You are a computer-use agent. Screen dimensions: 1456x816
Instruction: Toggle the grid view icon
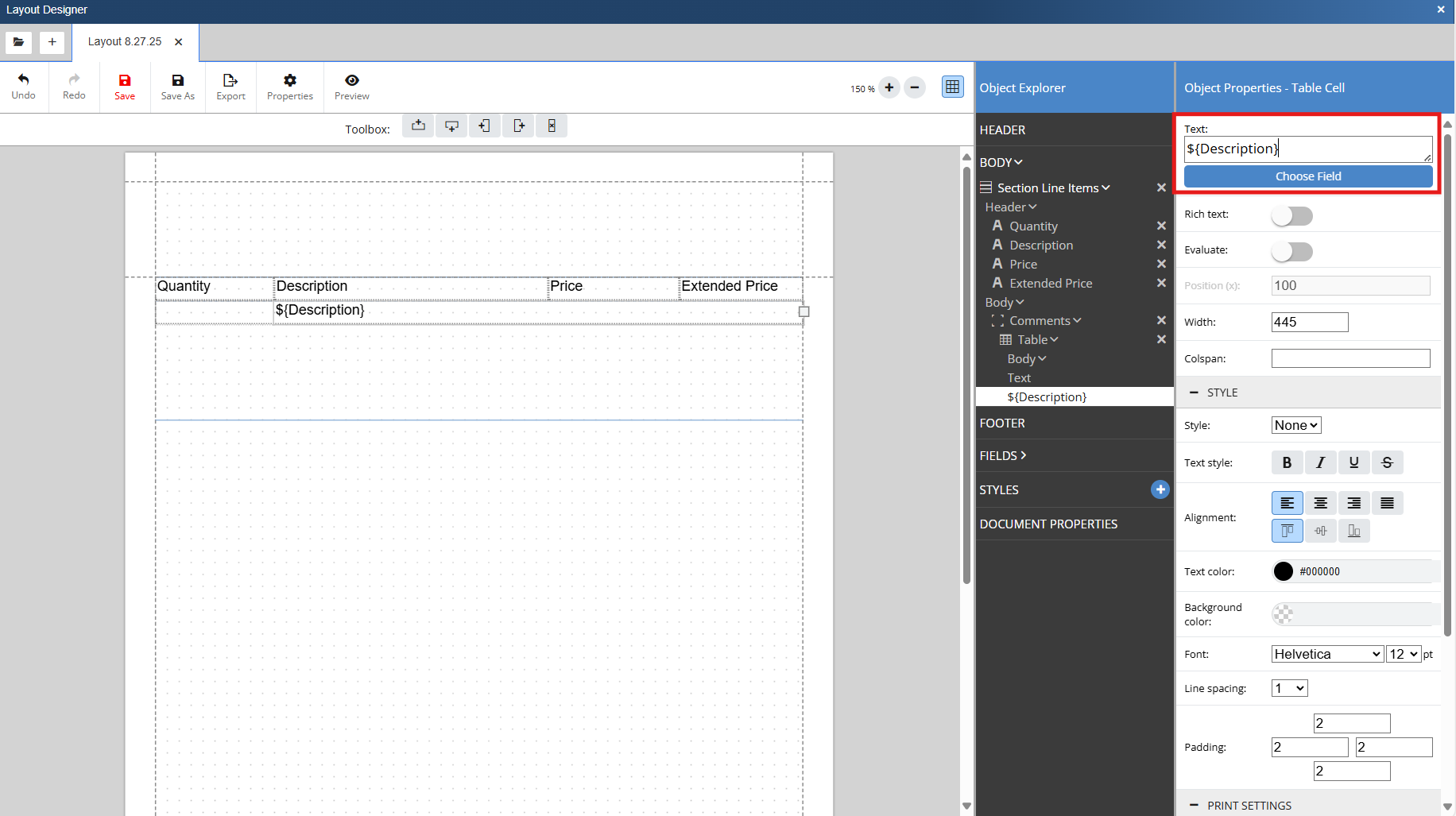pyautogui.click(x=952, y=87)
